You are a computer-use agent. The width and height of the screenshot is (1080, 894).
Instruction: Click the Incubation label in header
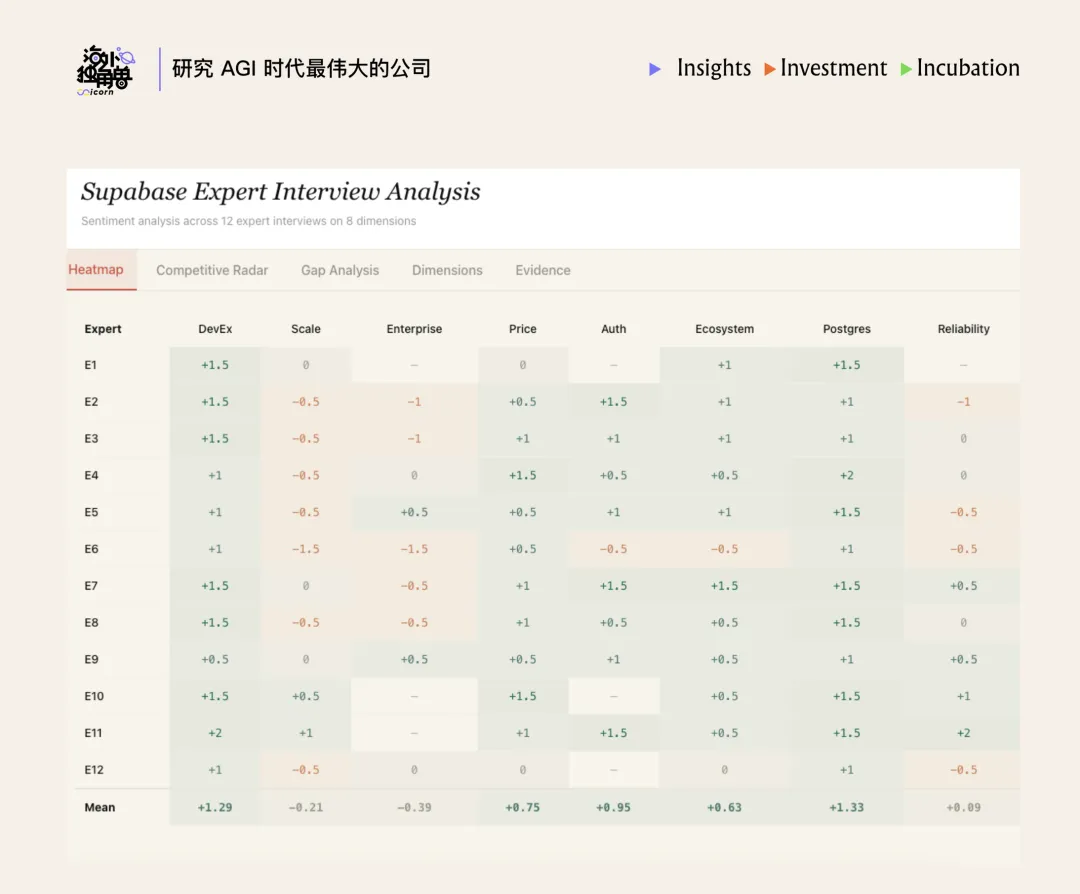pos(968,67)
